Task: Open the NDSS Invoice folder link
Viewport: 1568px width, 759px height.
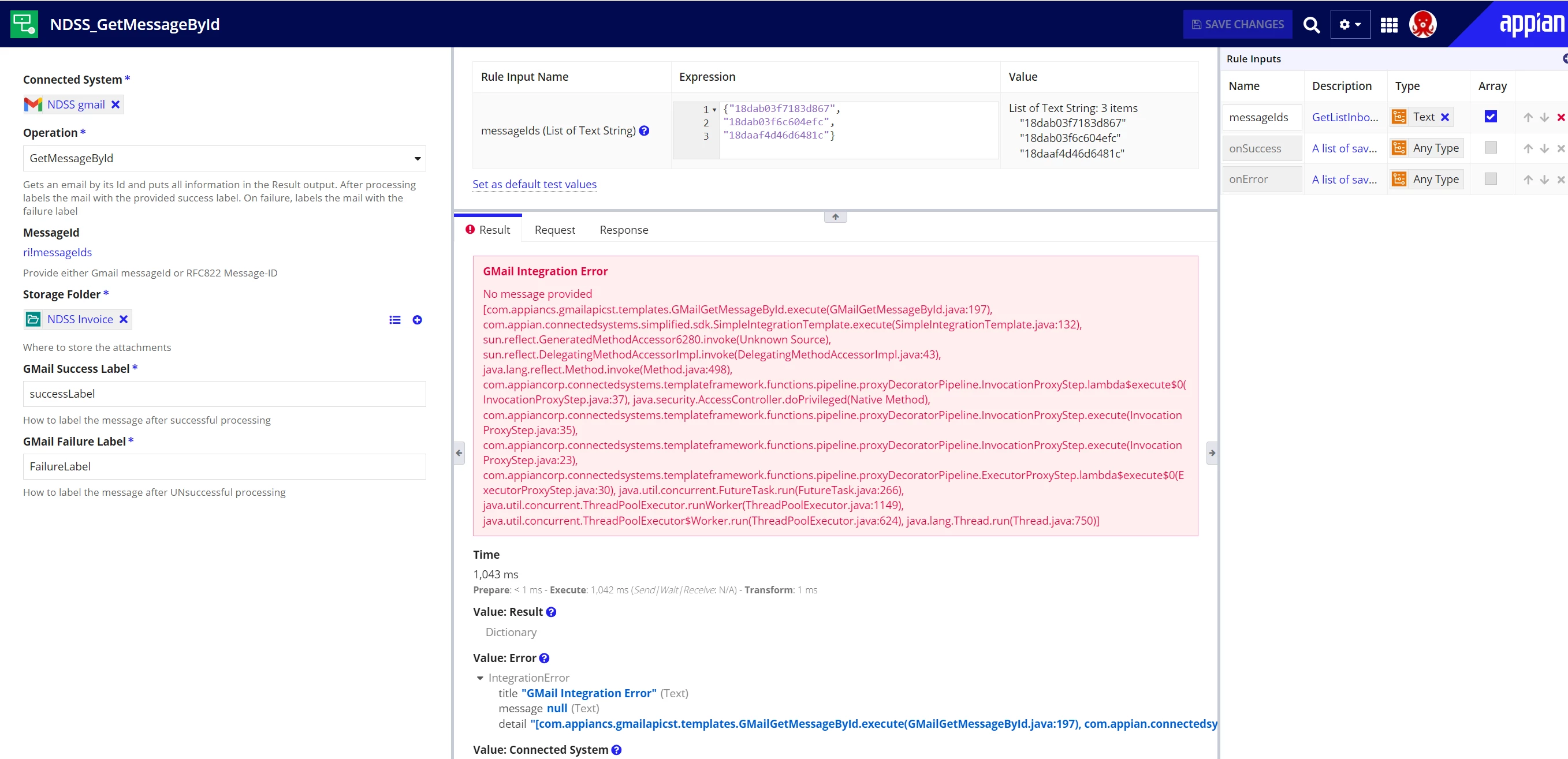Action: (x=80, y=319)
